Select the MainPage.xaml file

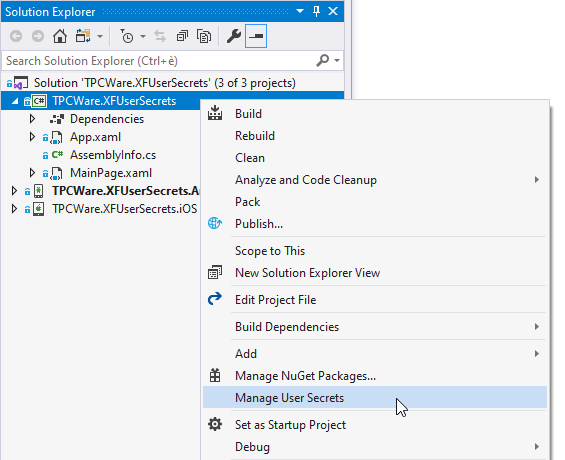(111, 173)
